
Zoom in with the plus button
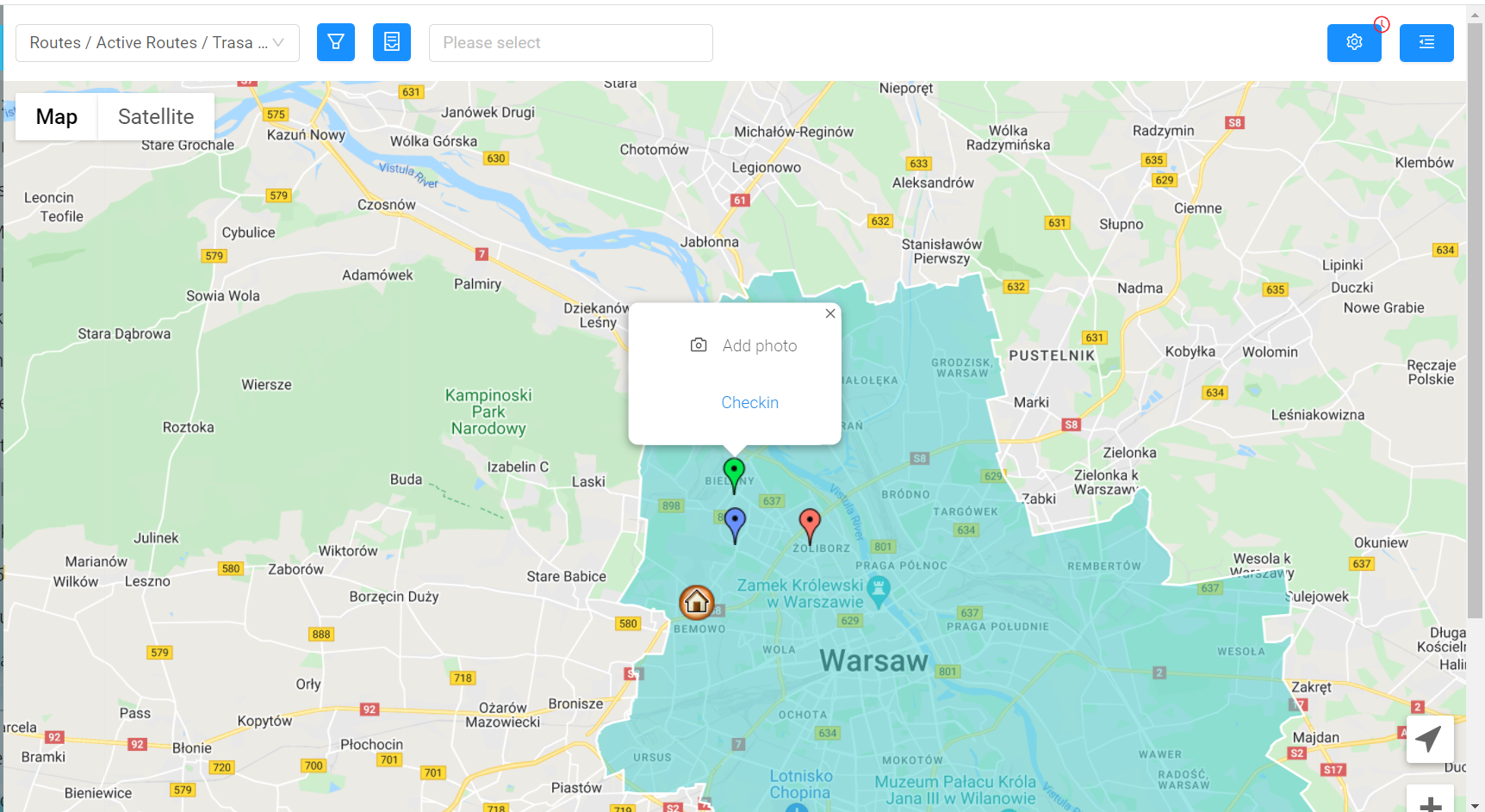tap(1430, 801)
